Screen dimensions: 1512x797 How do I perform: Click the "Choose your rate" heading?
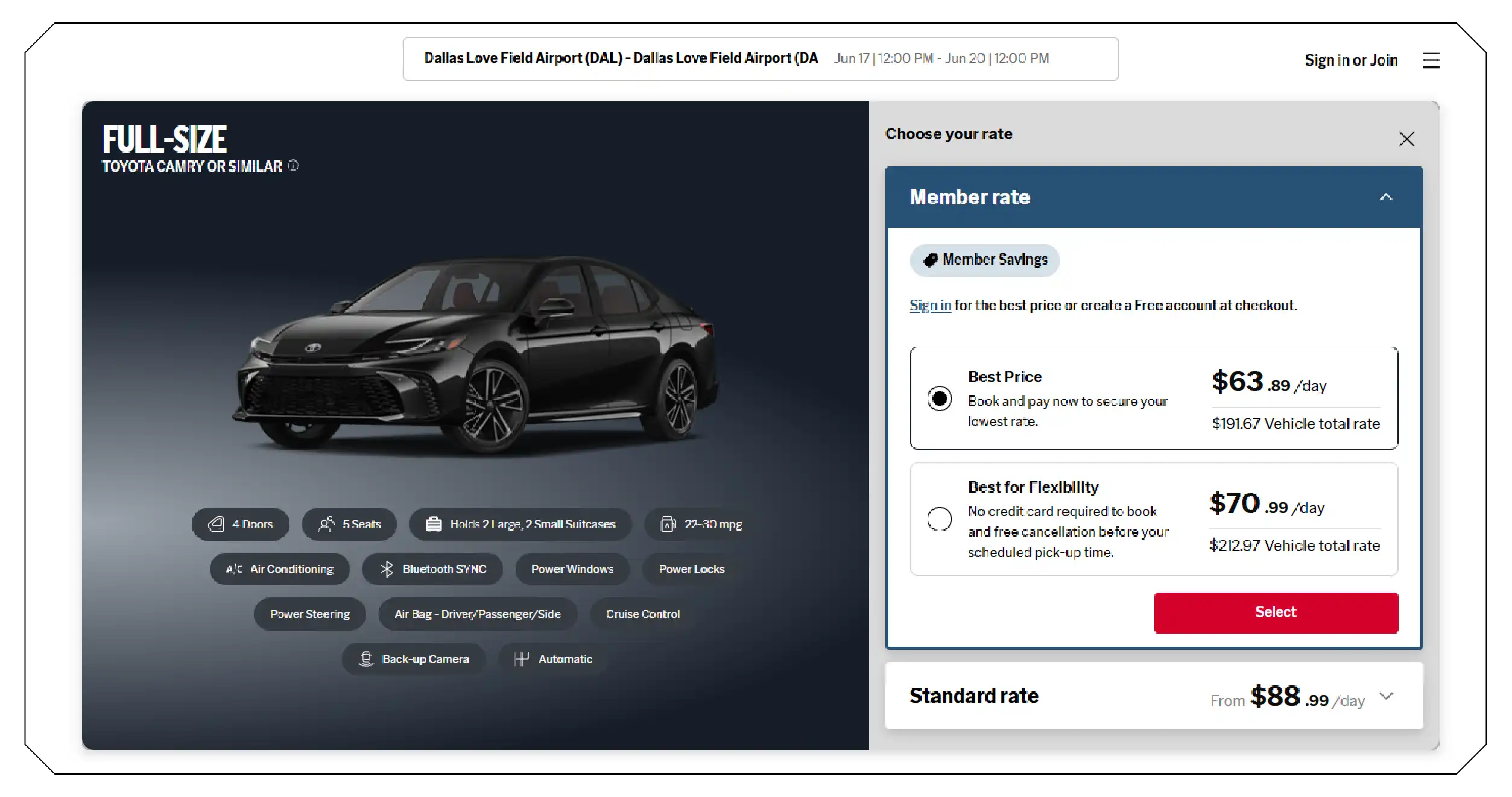click(x=949, y=134)
